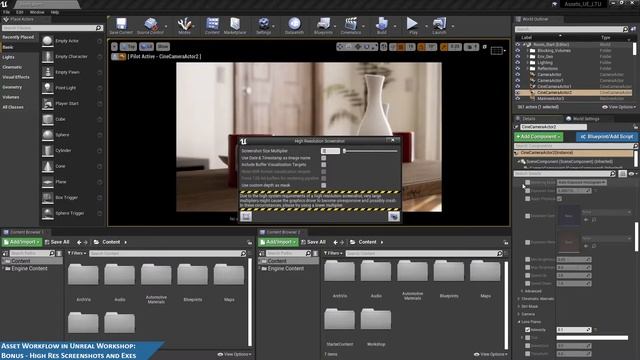Click the Intensity value slider field

pyautogui.click(x=574, y=329)
